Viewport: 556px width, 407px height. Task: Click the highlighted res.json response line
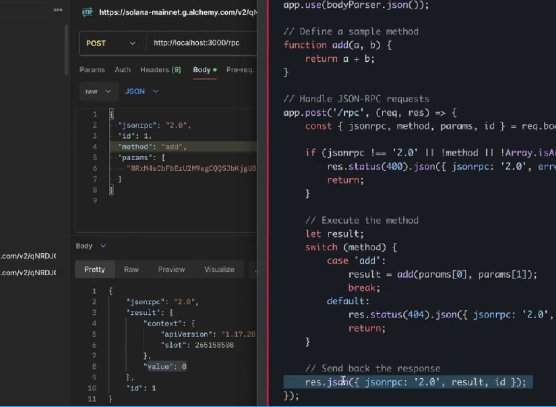point(408,382)
